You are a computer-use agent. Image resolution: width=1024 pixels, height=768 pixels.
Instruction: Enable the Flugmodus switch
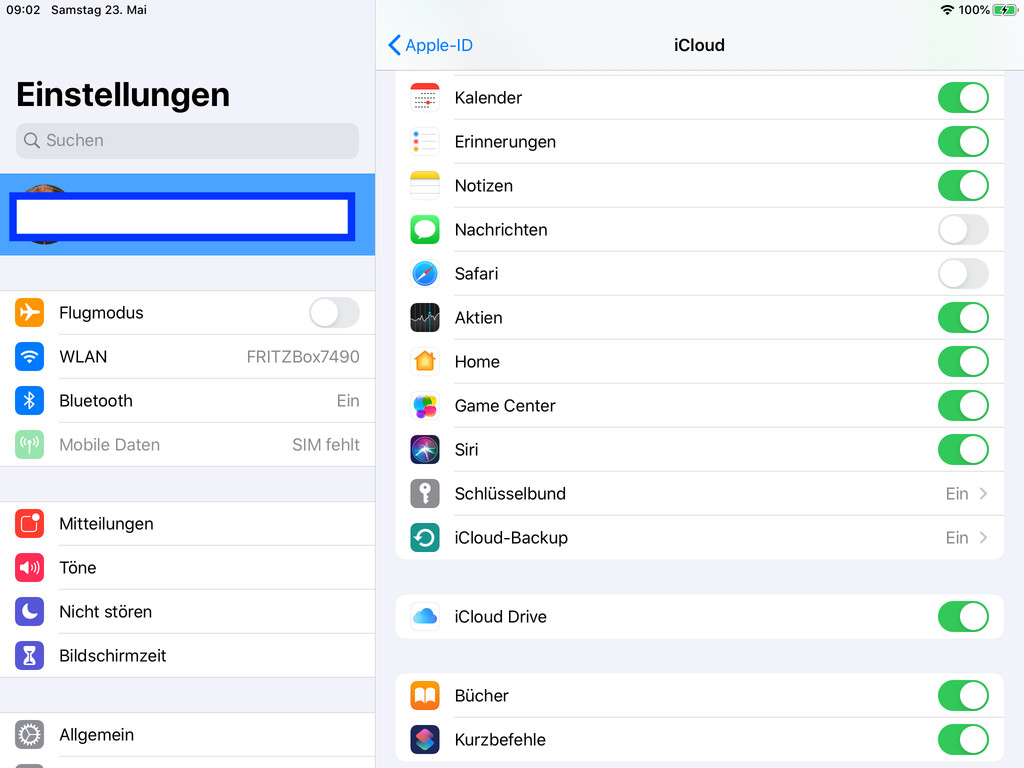coord(334,313)
